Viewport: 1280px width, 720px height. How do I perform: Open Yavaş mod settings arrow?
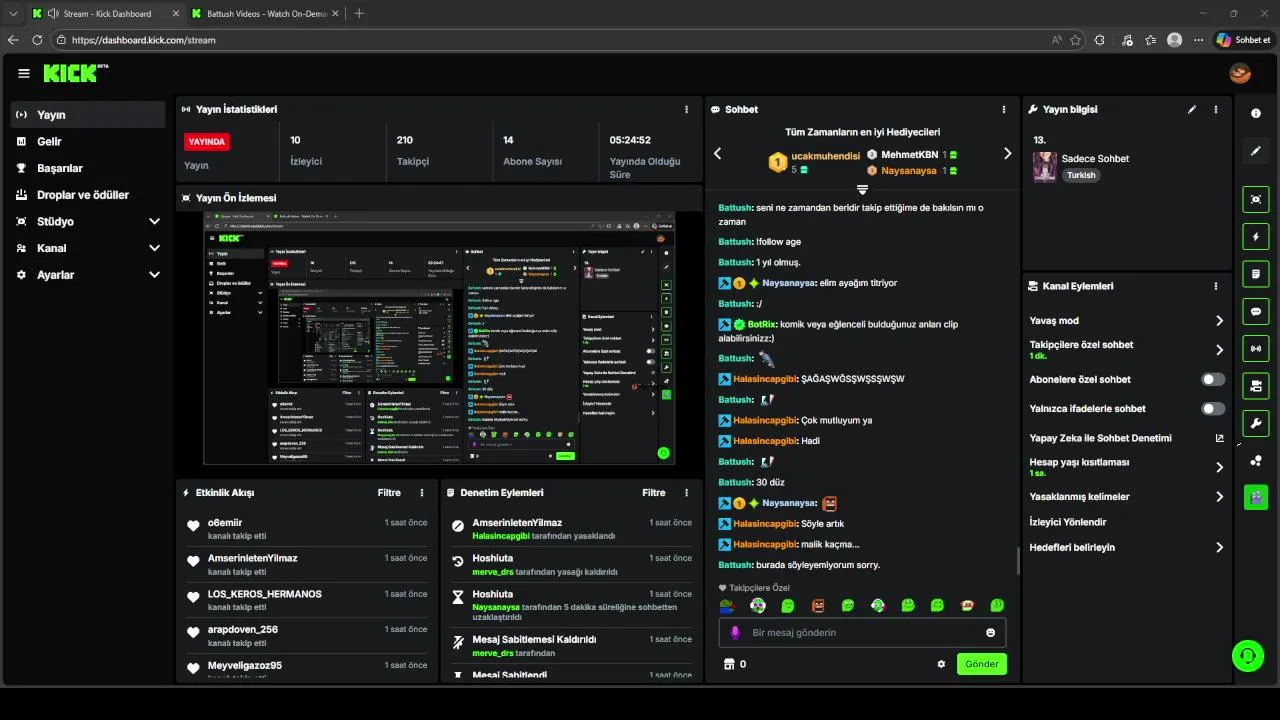1219,321
